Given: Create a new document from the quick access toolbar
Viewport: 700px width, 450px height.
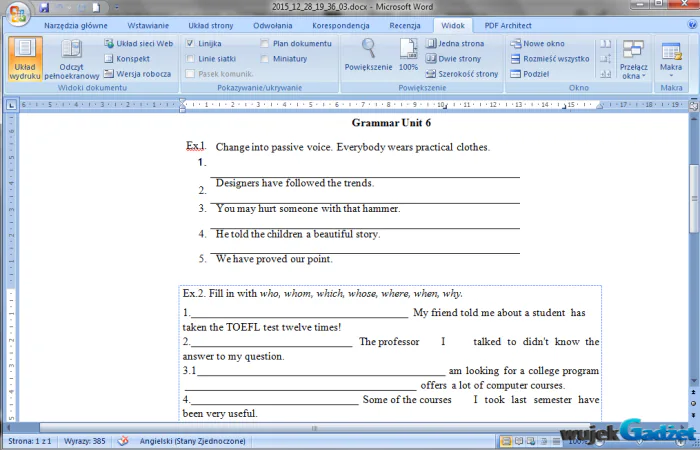Looking at the screenshot, I should (x=96, y=7).
